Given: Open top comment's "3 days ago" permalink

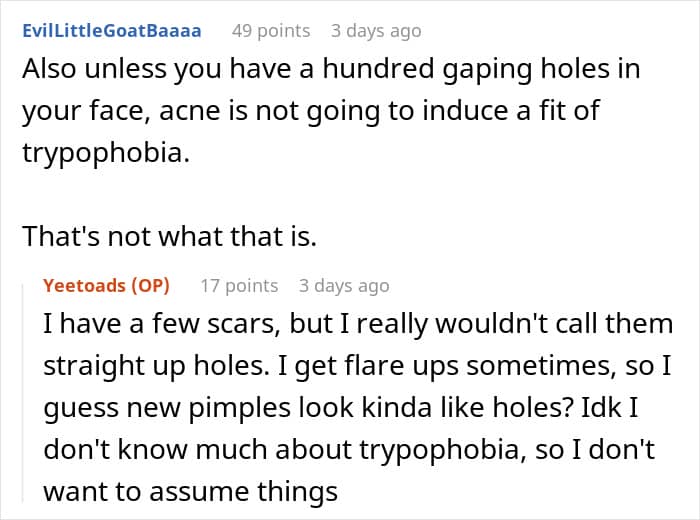Looking at the screenshot, I should (376, 31).
